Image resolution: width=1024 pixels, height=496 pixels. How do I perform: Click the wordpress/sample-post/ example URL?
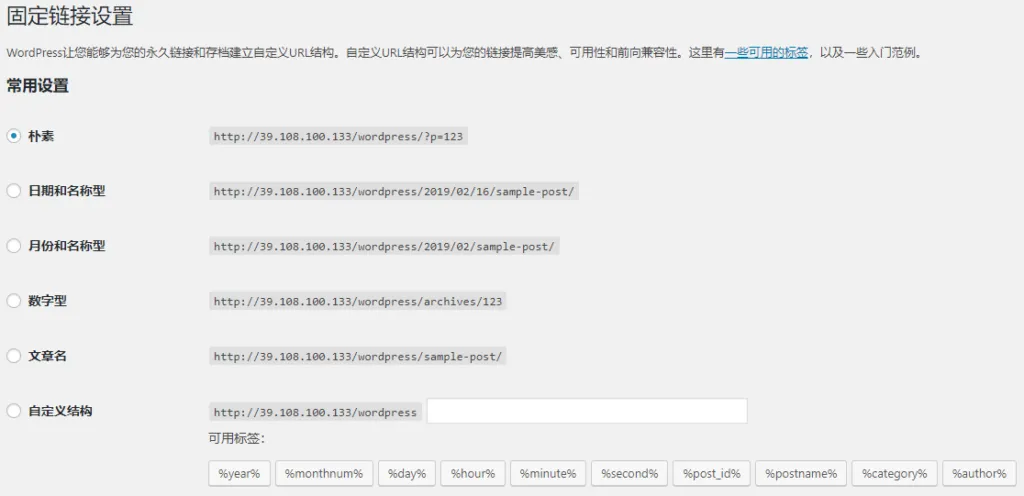pyautogui.click(x=357, y=356)
